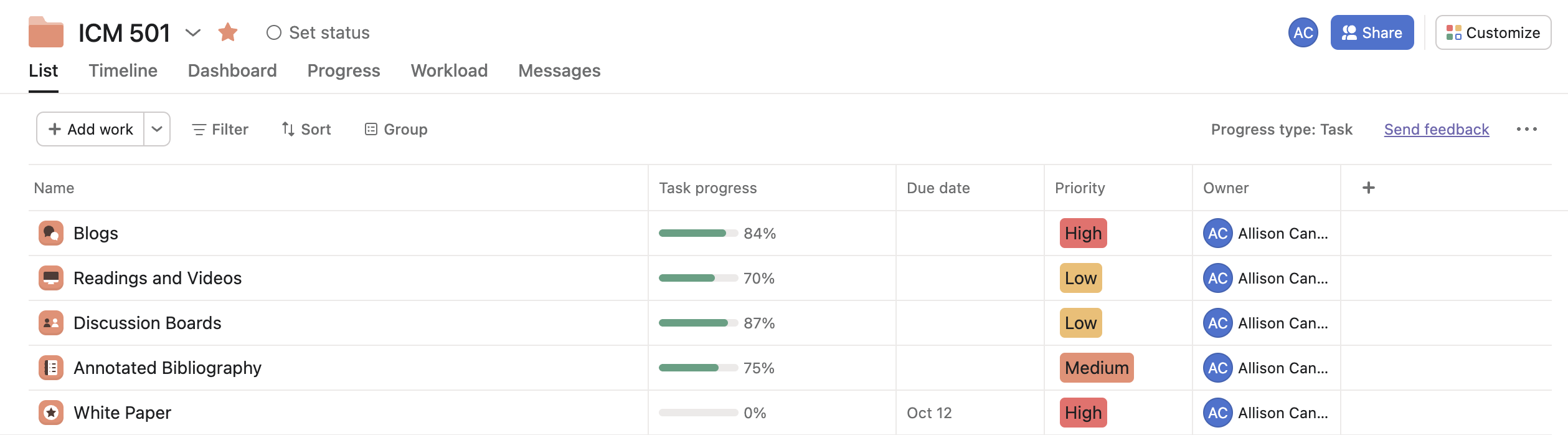Open the Group options menu
1568x435 pixels.
pyautogui.click(x=396, y=129)
